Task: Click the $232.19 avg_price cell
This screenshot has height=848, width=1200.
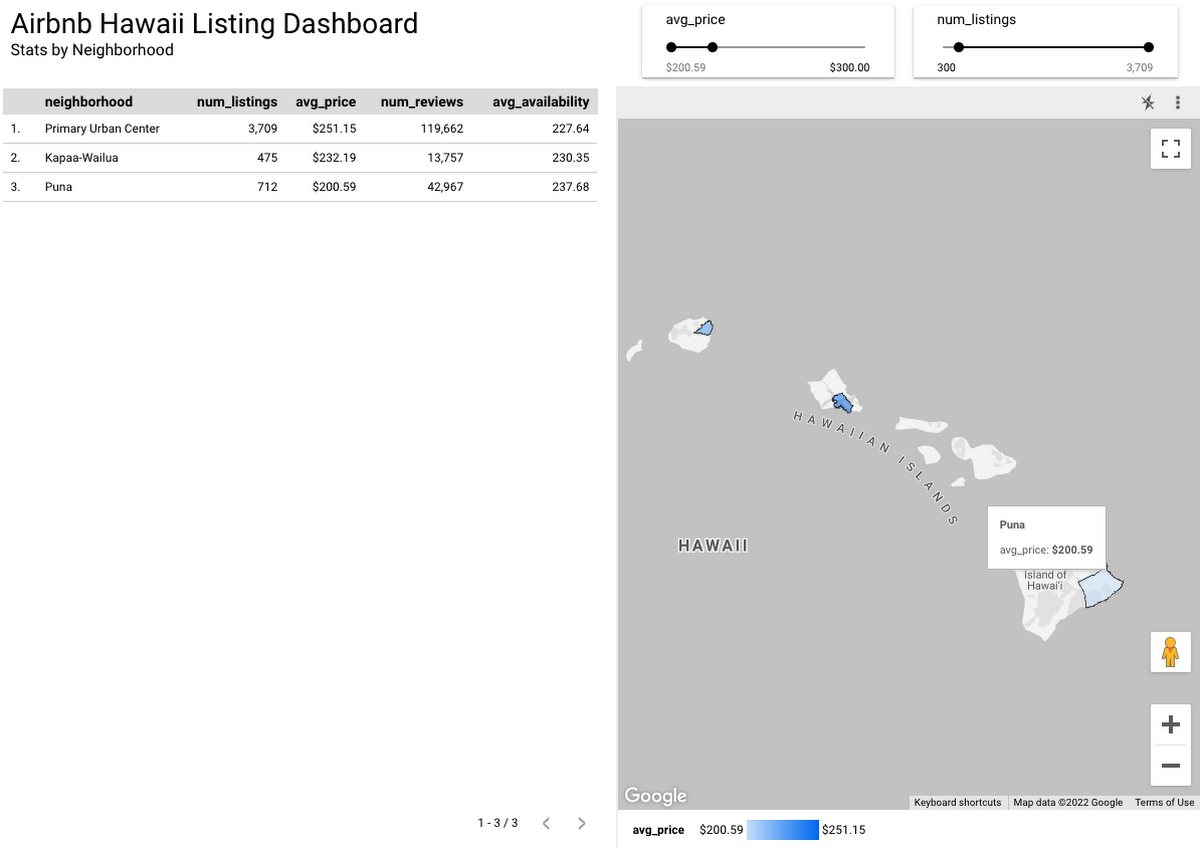Action: tap(333, 158)
